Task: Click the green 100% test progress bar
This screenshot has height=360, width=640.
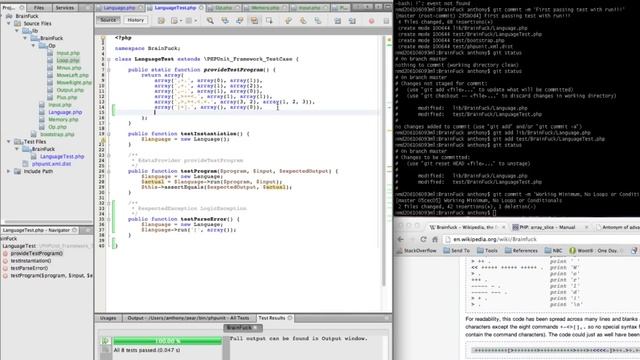Action: 167,340
